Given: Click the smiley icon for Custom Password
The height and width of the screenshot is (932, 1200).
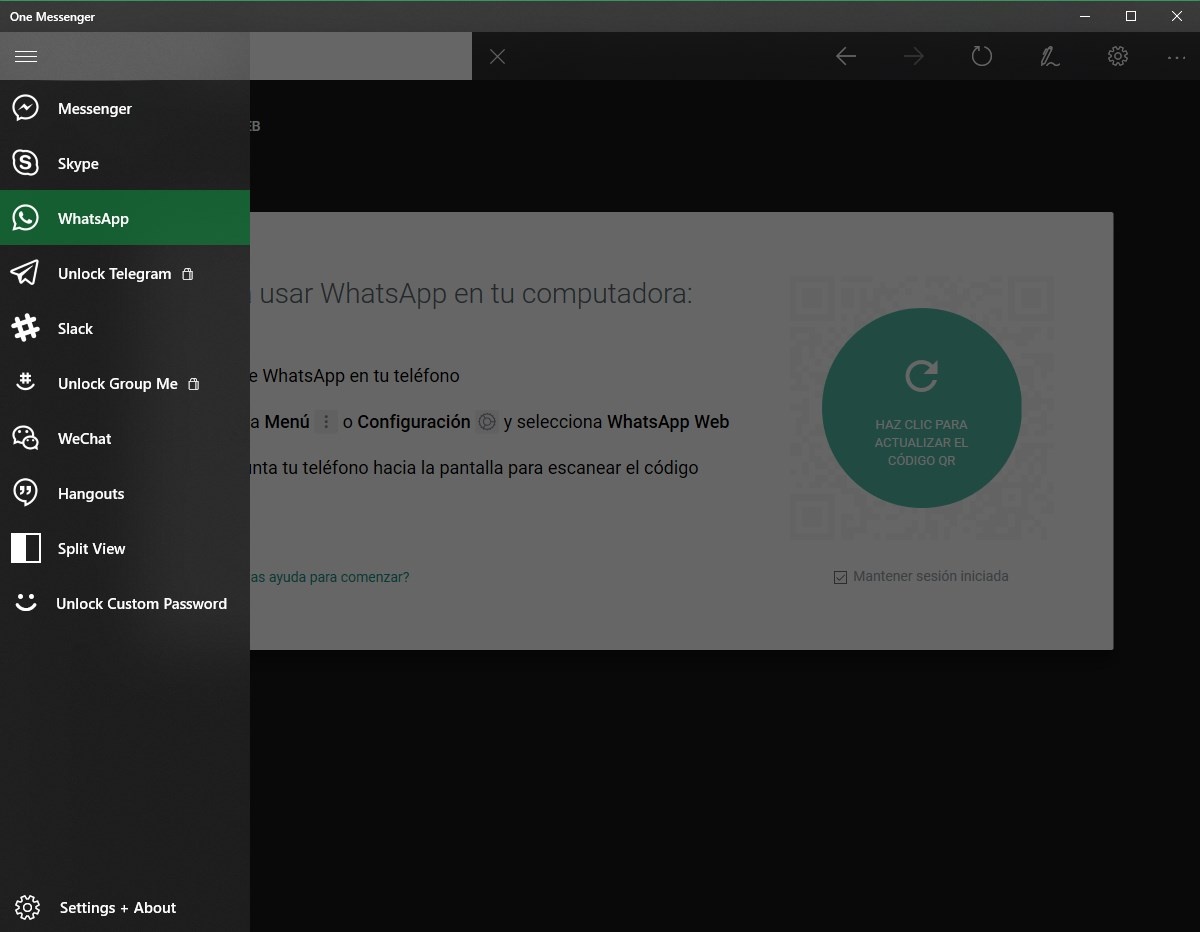Looking at the screenshot, I should (26, 602).
